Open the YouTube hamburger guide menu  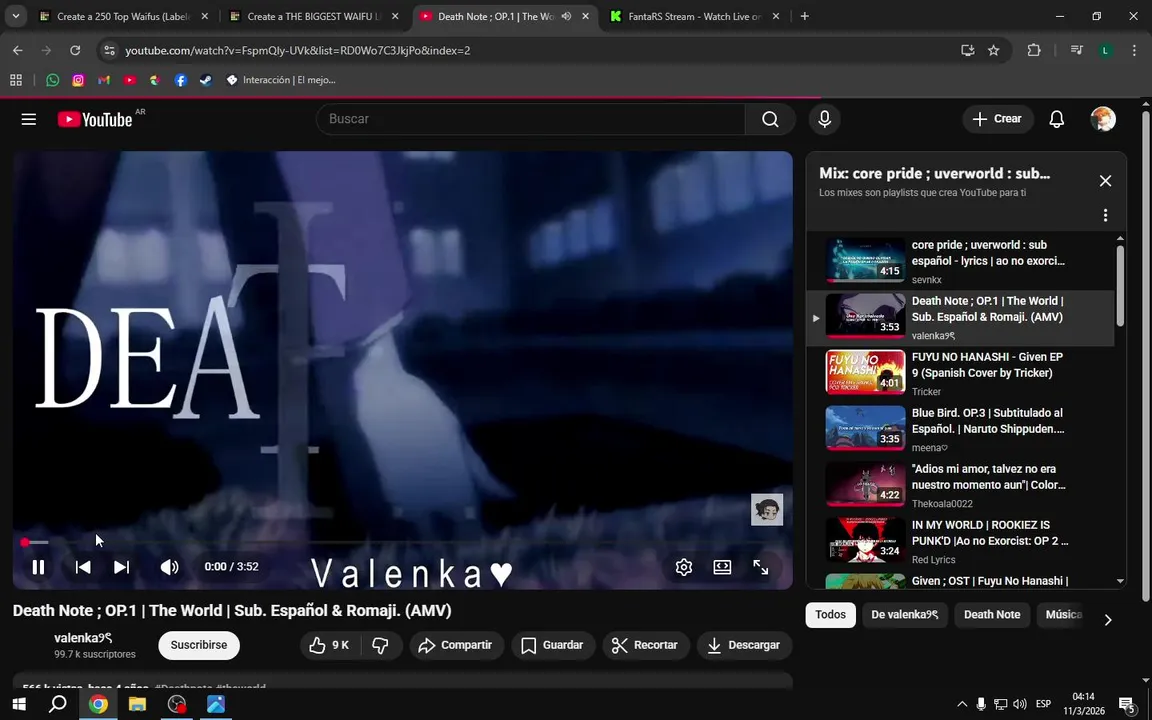coord(29,119)
